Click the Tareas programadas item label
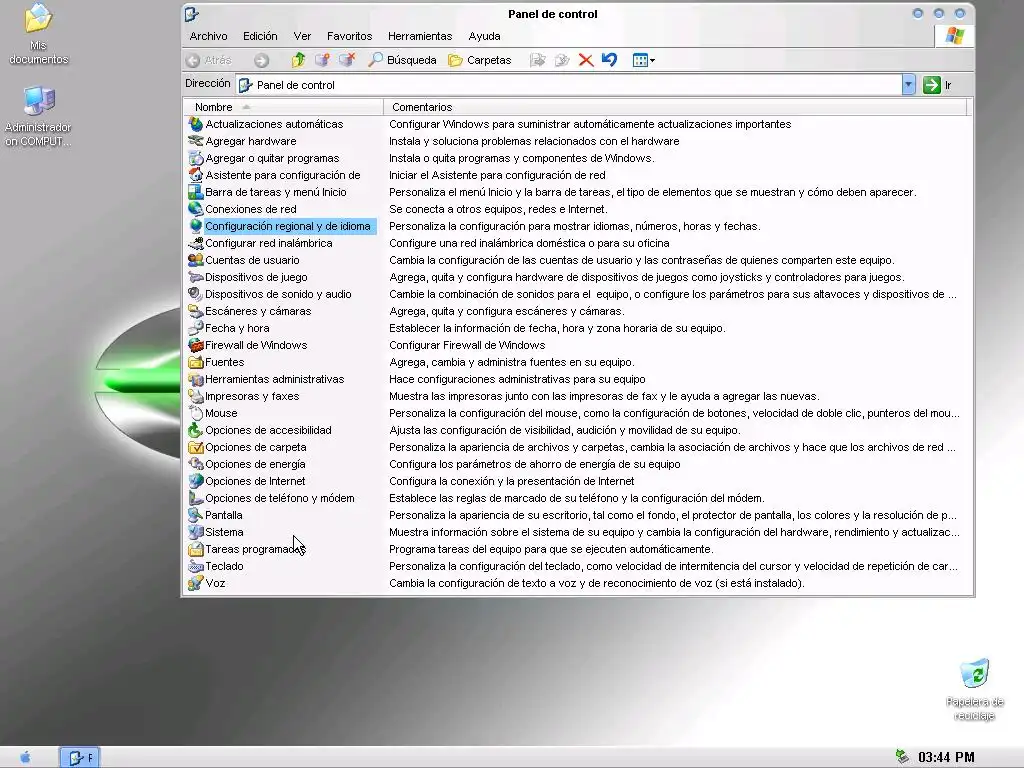Image resolution: width=1024 pixels, height=768 pixels. coord(255,549)
